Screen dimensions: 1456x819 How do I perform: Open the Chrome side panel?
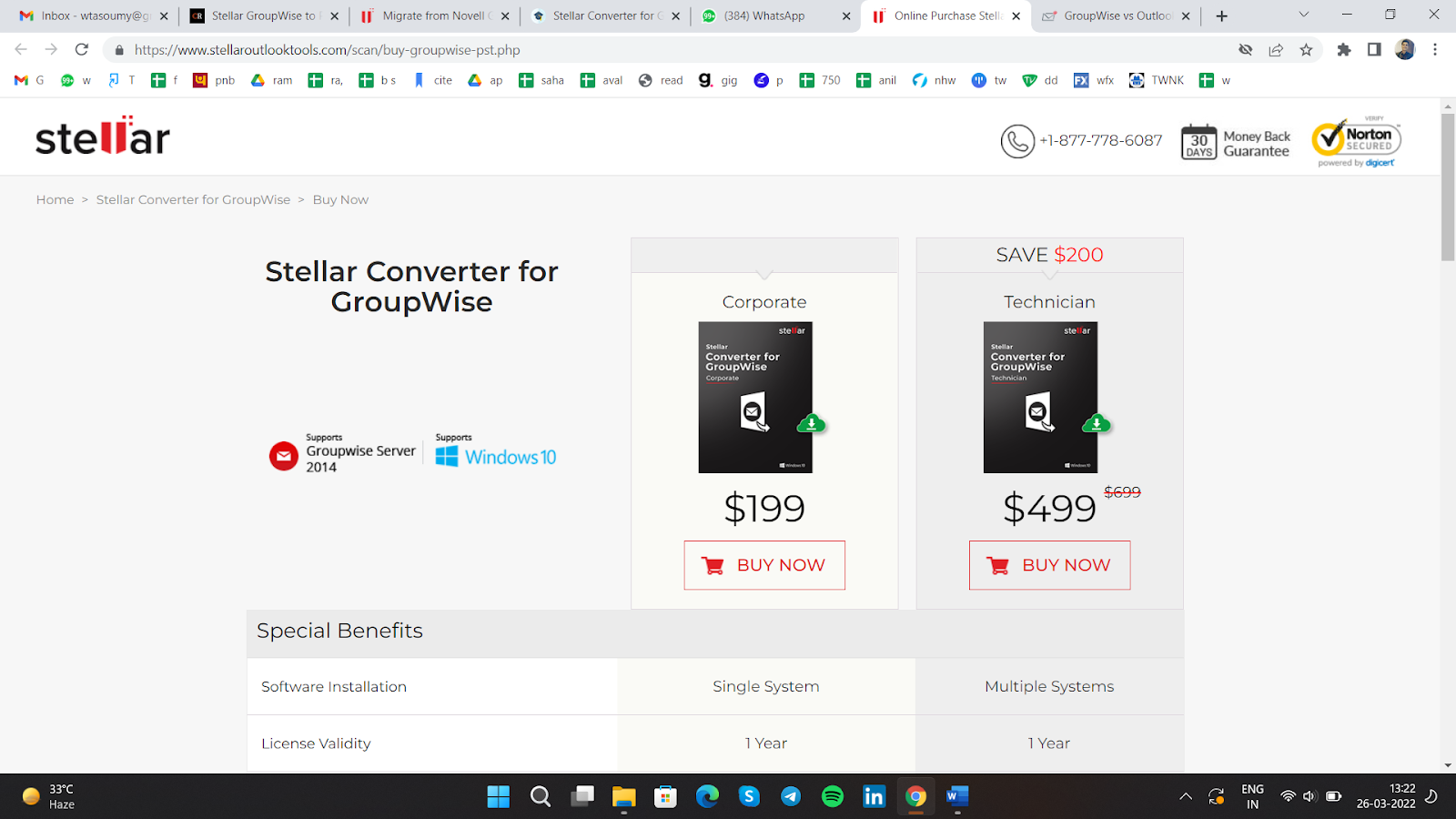coord(1374,50)
